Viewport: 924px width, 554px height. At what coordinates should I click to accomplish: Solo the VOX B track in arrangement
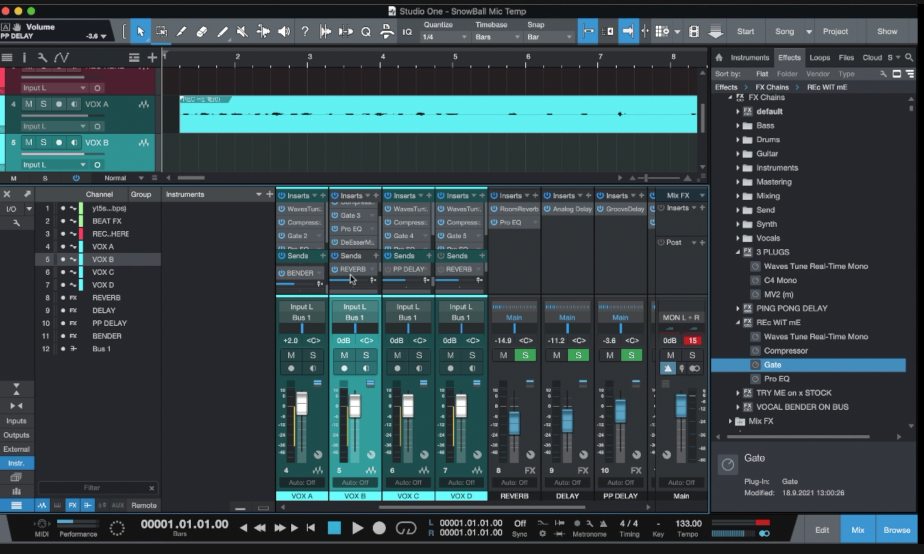(x=43, y=142)
